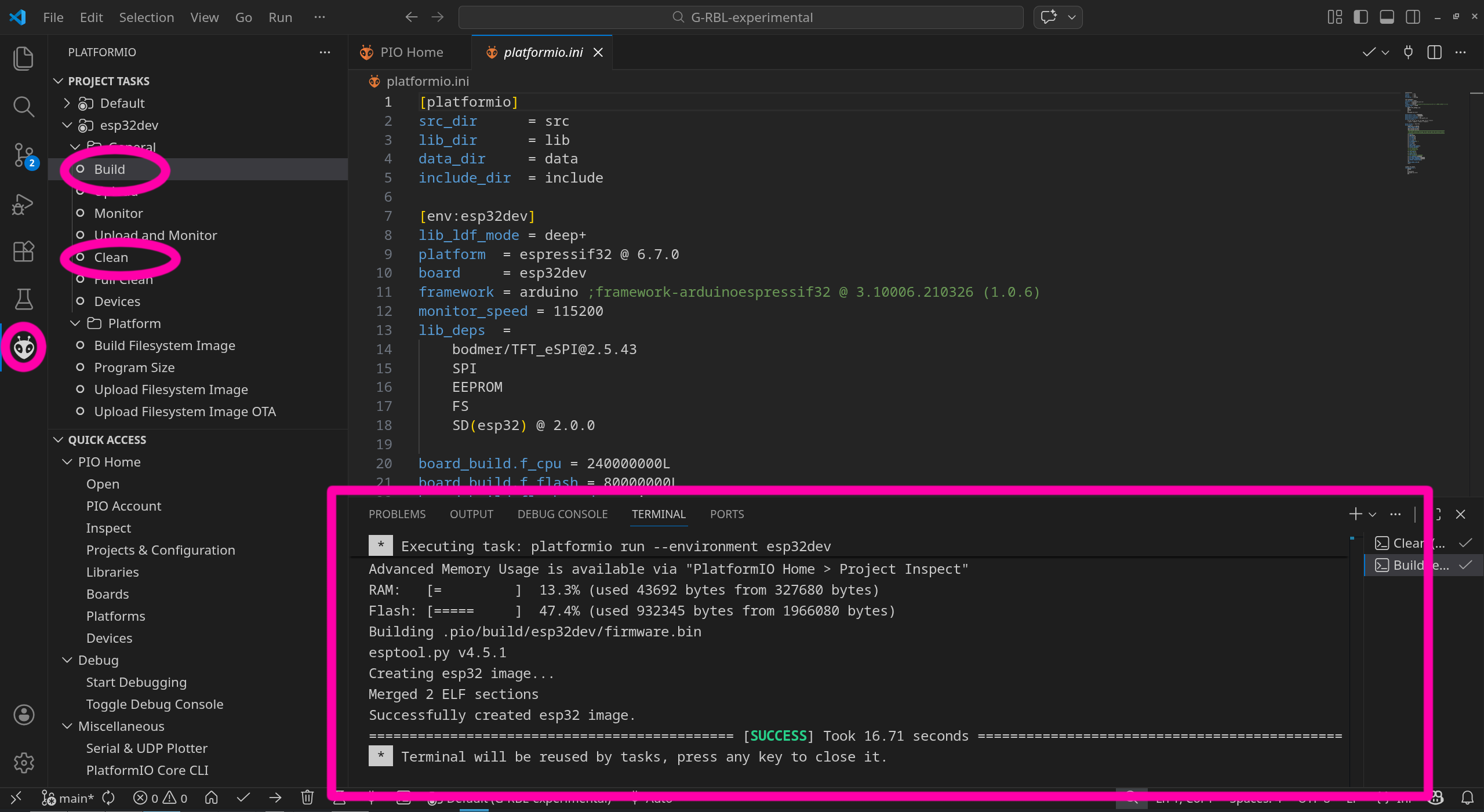This screenshot has width=1484, height=812.
Task: Open the Explorer files icon
Action: coord(24,59)
